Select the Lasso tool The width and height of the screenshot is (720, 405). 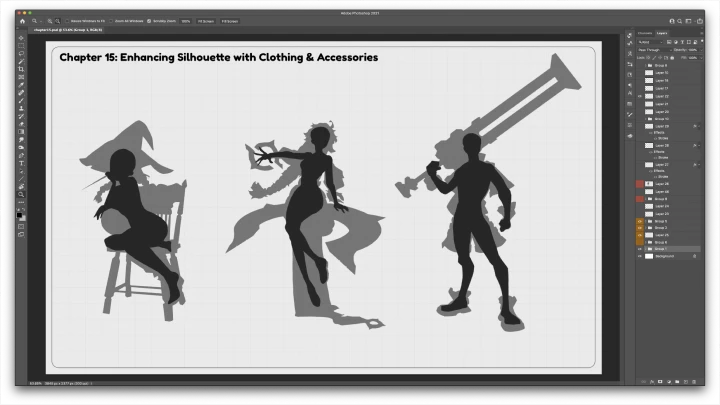click(x=21, y=54)
